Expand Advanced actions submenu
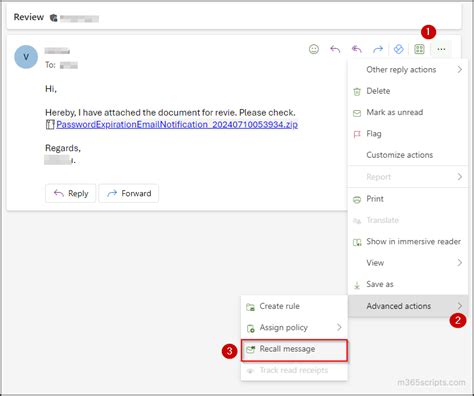Viewport: 474px width, 396px height. point(408,306)
